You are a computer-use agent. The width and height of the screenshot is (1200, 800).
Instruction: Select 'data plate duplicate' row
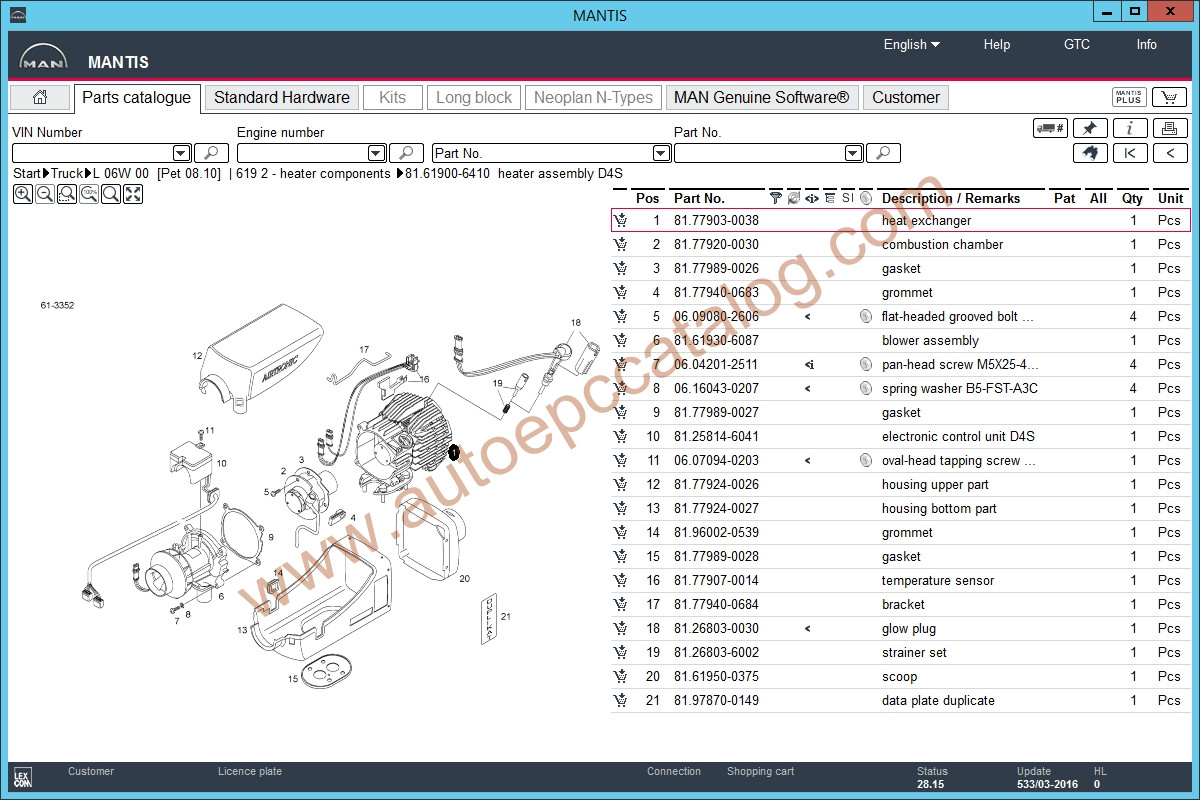pyautogui.click(x=900, y=700)
